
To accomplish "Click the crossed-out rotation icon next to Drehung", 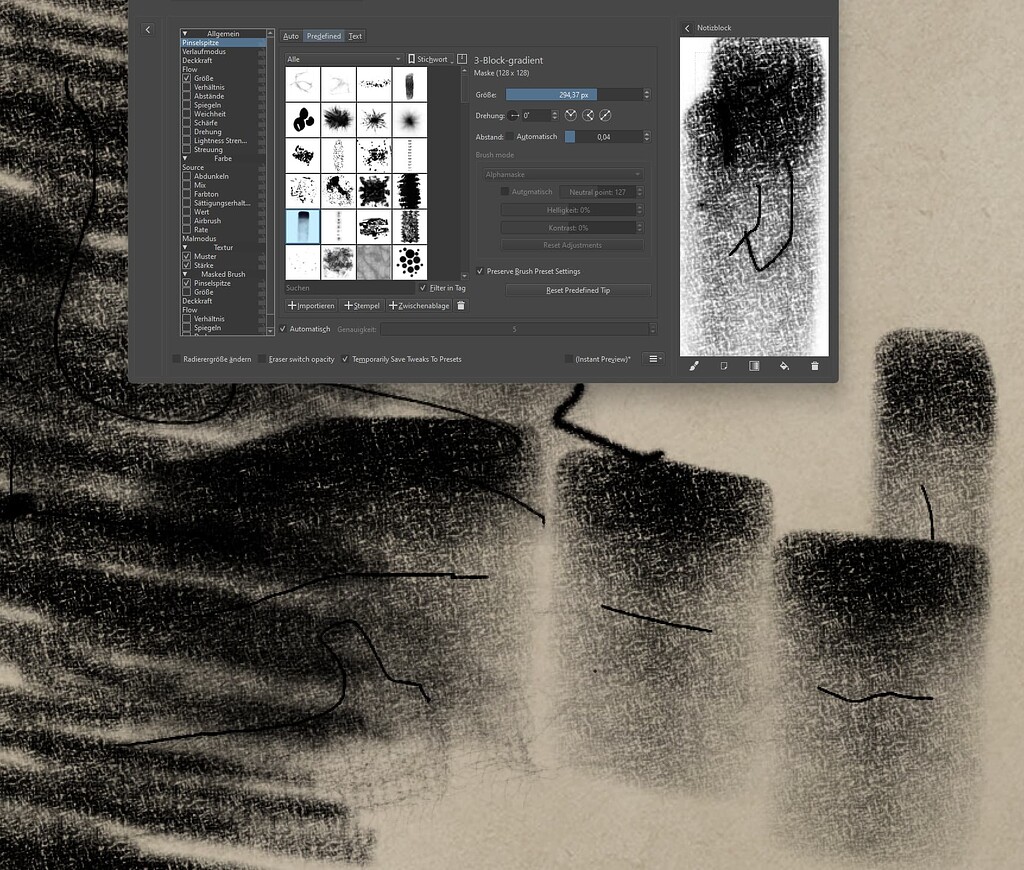I will click(x=603, y=115).
